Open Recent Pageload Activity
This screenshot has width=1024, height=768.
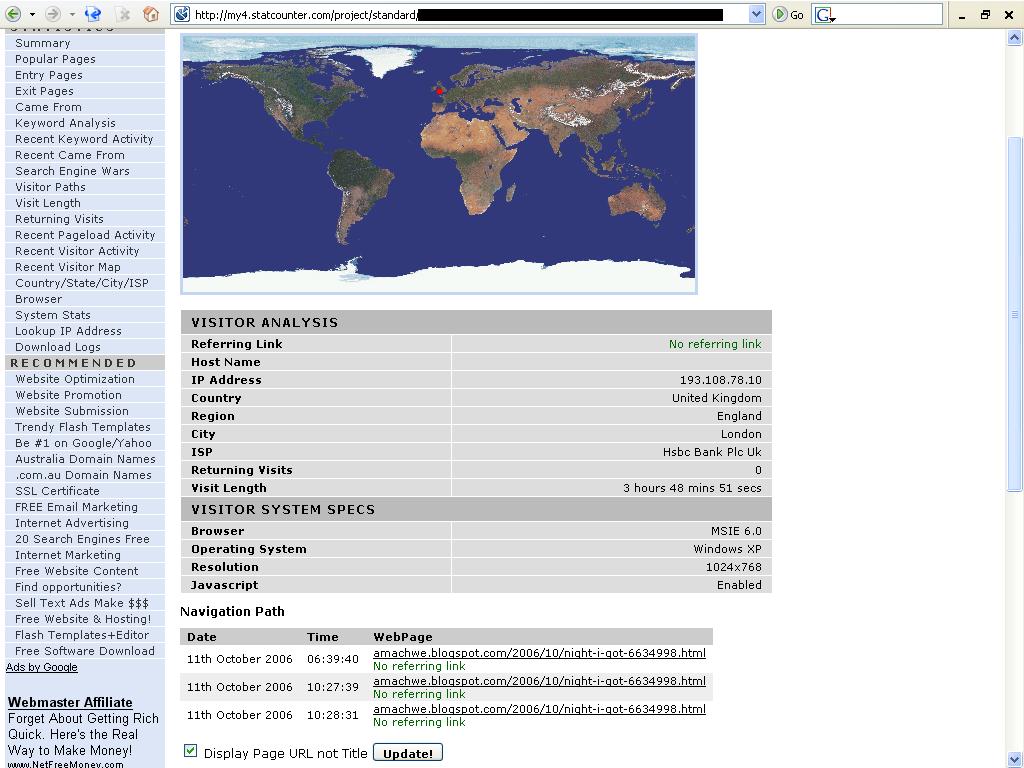pos(86,235)
